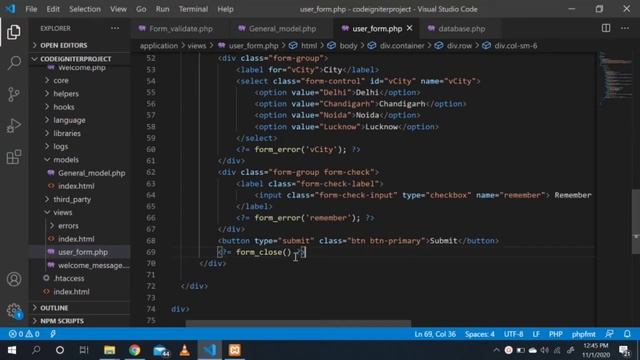Open Source Control view

pyautogui.click(x=14, y=94)
